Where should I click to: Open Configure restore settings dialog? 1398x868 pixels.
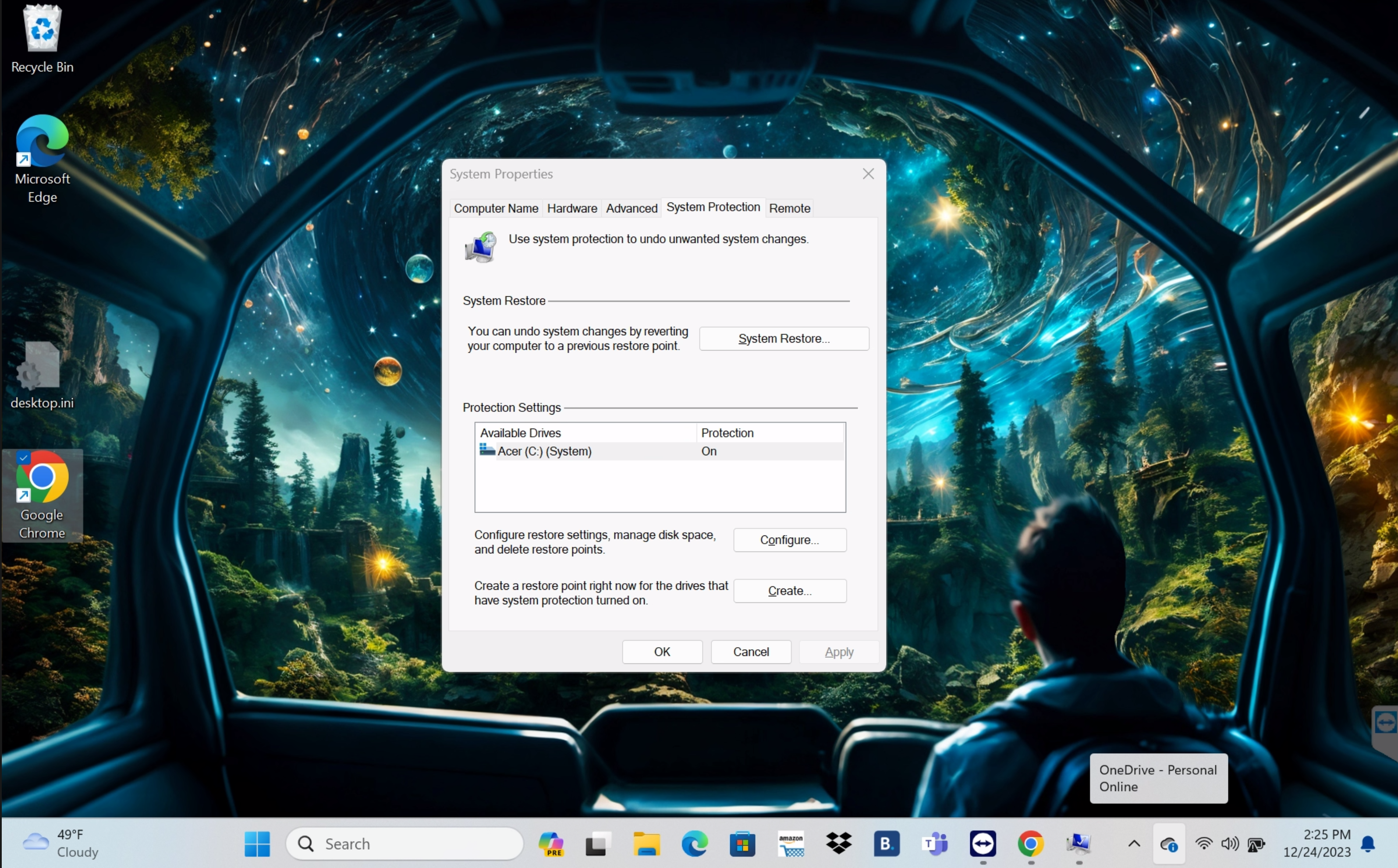point(789,540)
